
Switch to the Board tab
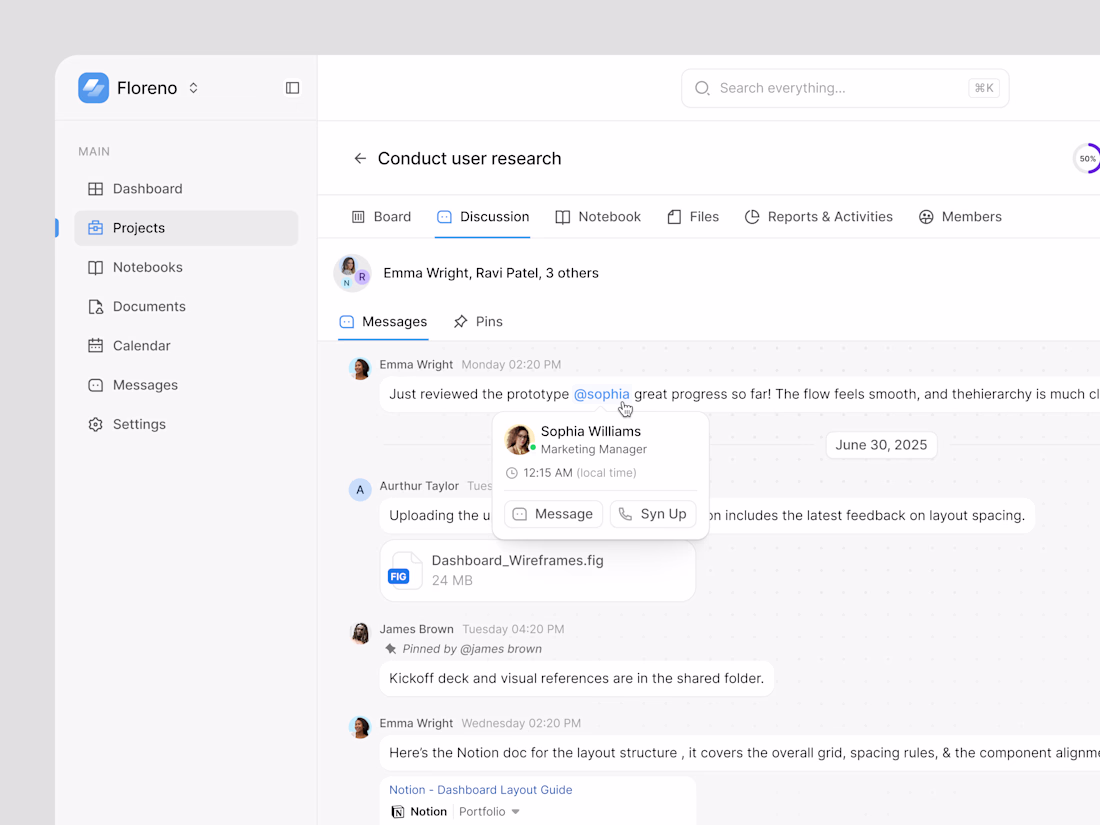[x=381, y=217]
